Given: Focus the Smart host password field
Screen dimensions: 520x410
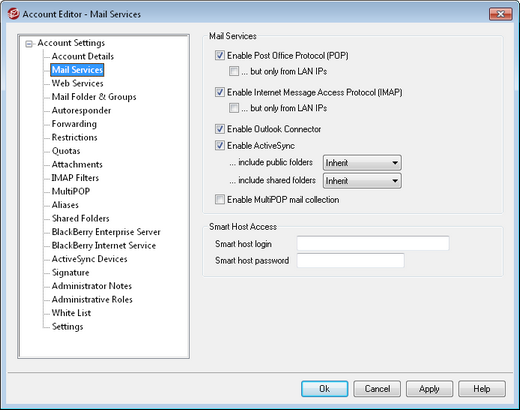Looking at the screenshot, I should pos(351,260).
